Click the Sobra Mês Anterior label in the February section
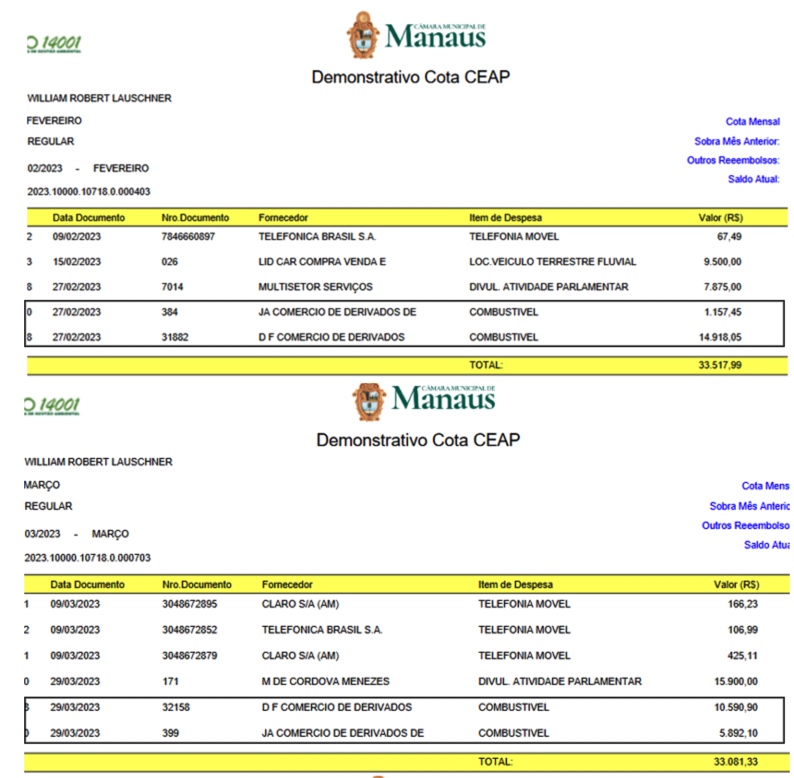This screenshot has width=794, height=778. [x=736, y=142]
